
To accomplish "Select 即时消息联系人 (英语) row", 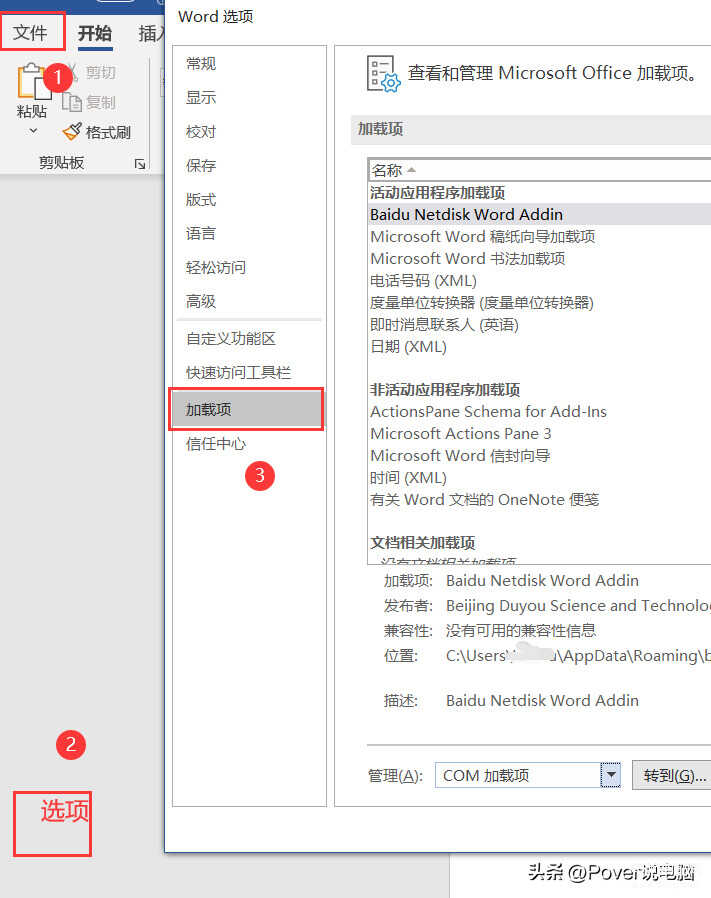I will [540, 325].
